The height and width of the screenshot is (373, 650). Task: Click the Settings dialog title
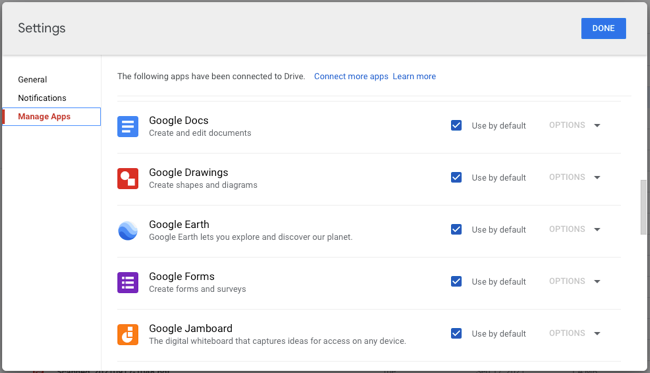[41, 28]
